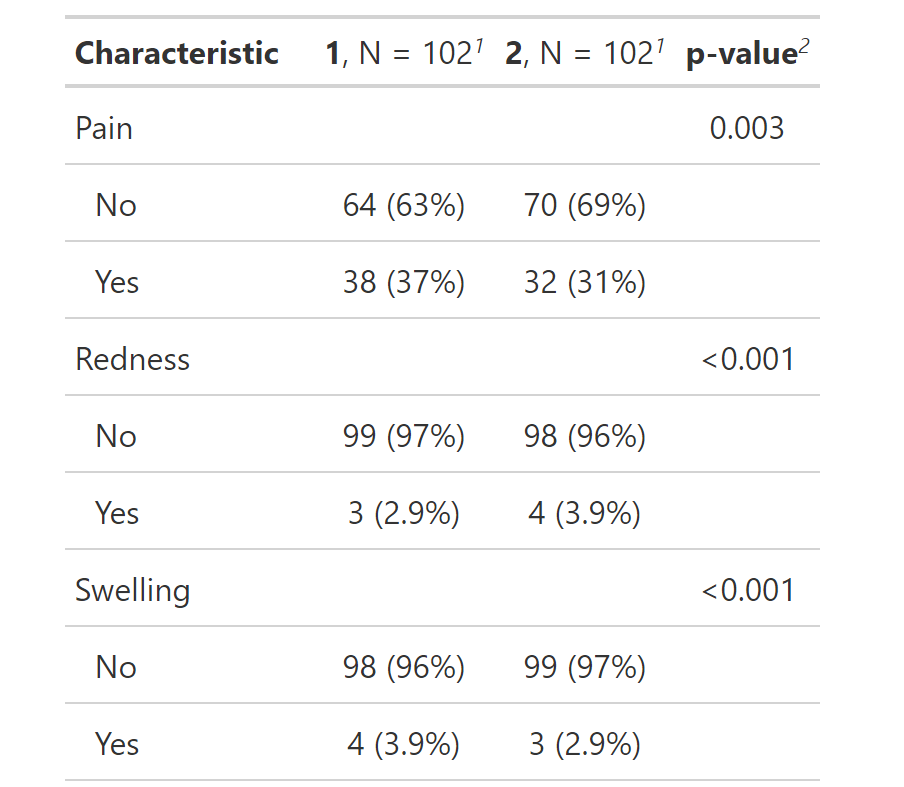This screenshot has width=904, height=787.
Task: Open footnote 1 beside group 1 header
Action: coord(479,46)
